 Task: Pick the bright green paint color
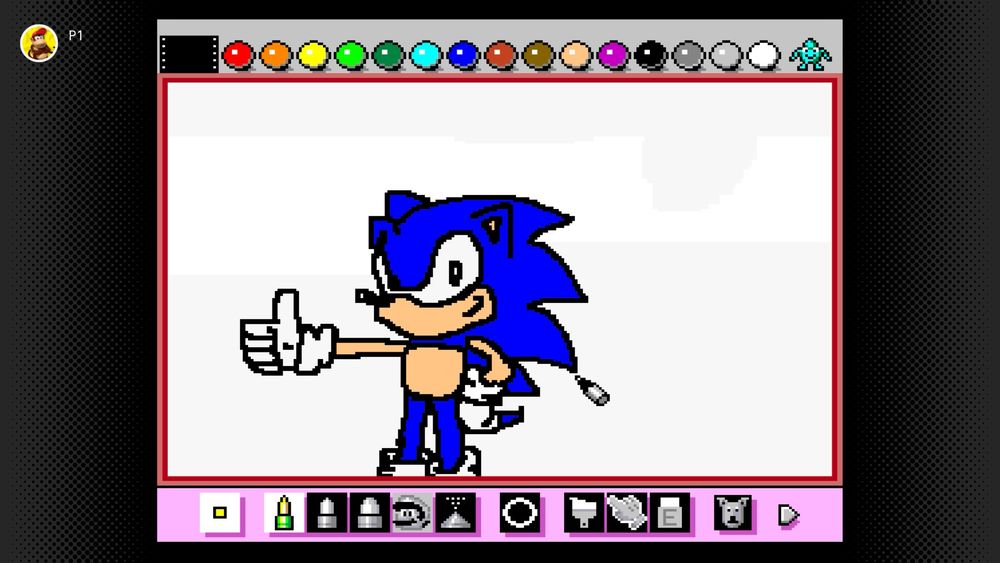click(x=351, y=55)
